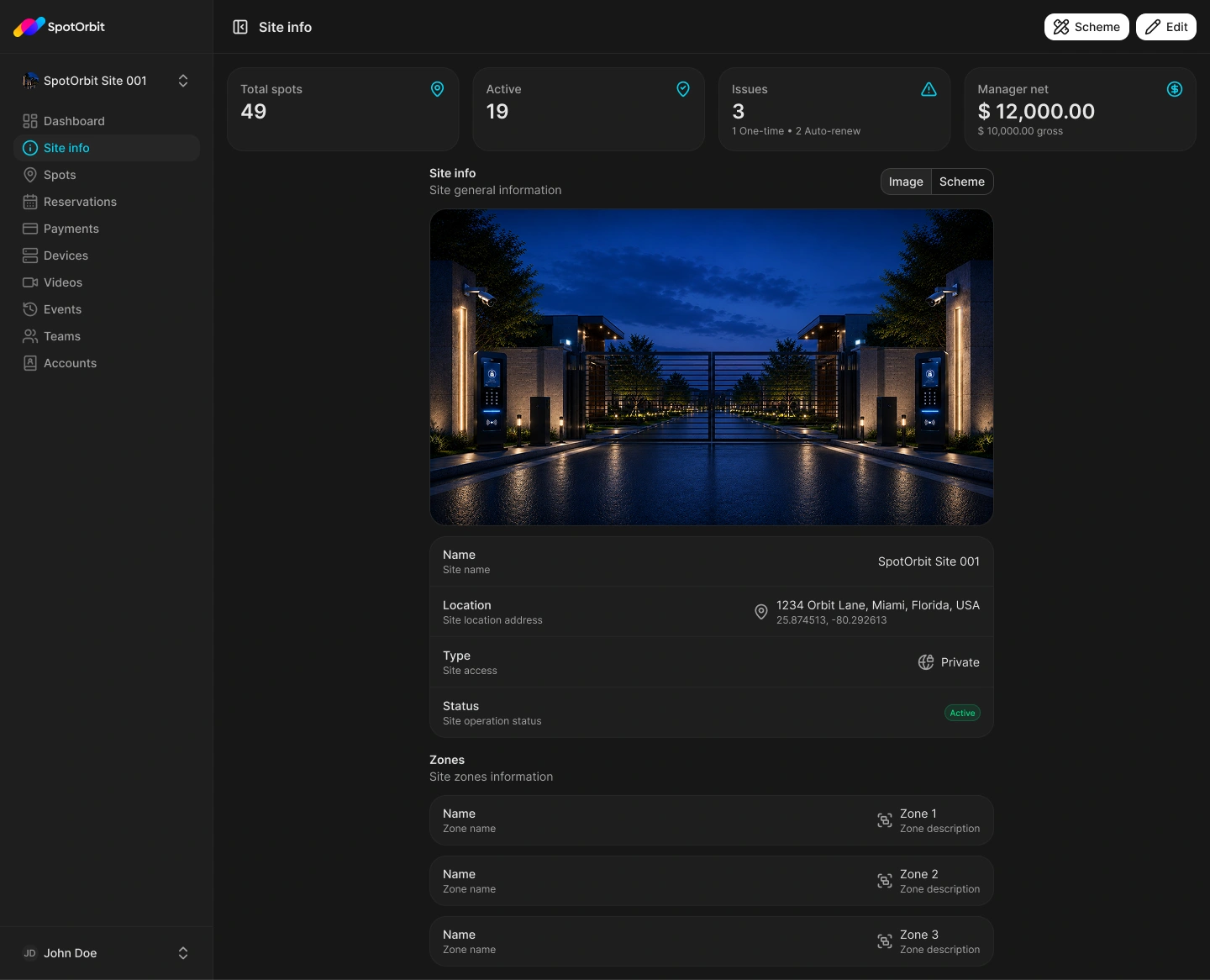Image resolution: width=1210 pixels, height=980 pixels.
Task: Click the Zone 3 scan icon
Action: tap(885, 941)
